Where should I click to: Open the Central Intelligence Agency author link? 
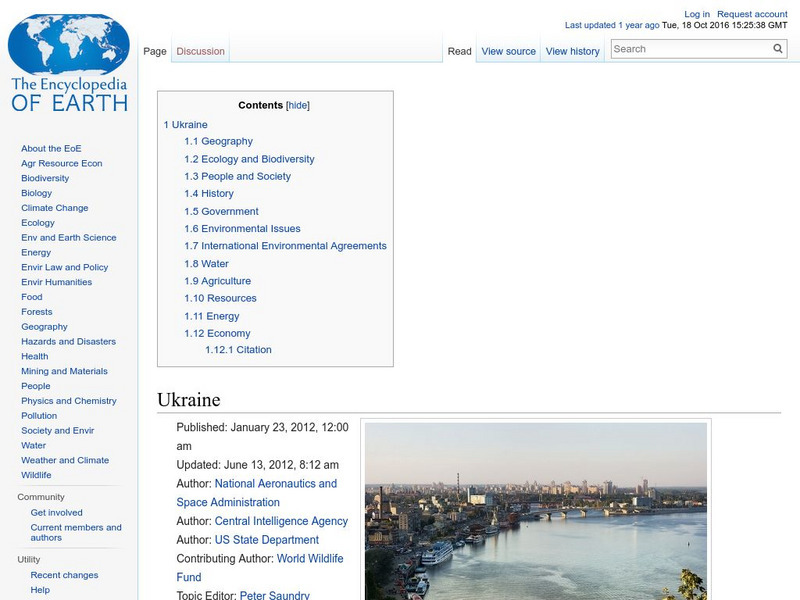pos(283,520)
